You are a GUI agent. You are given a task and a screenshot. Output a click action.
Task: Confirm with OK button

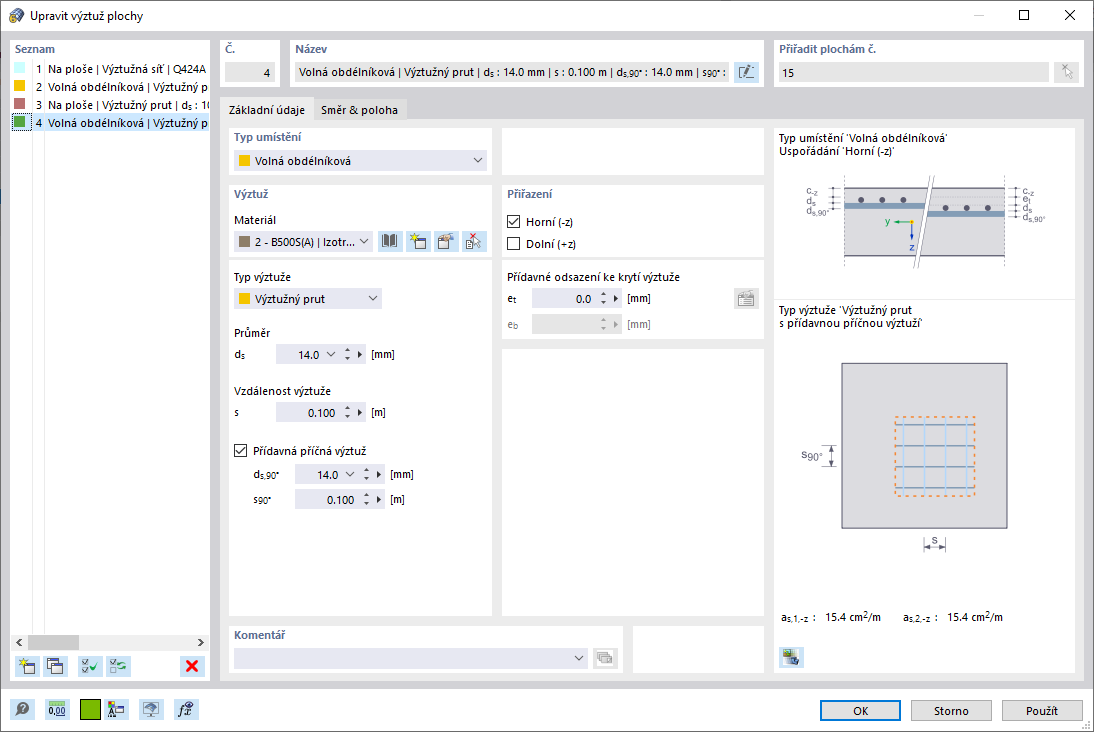pos(860,710)
